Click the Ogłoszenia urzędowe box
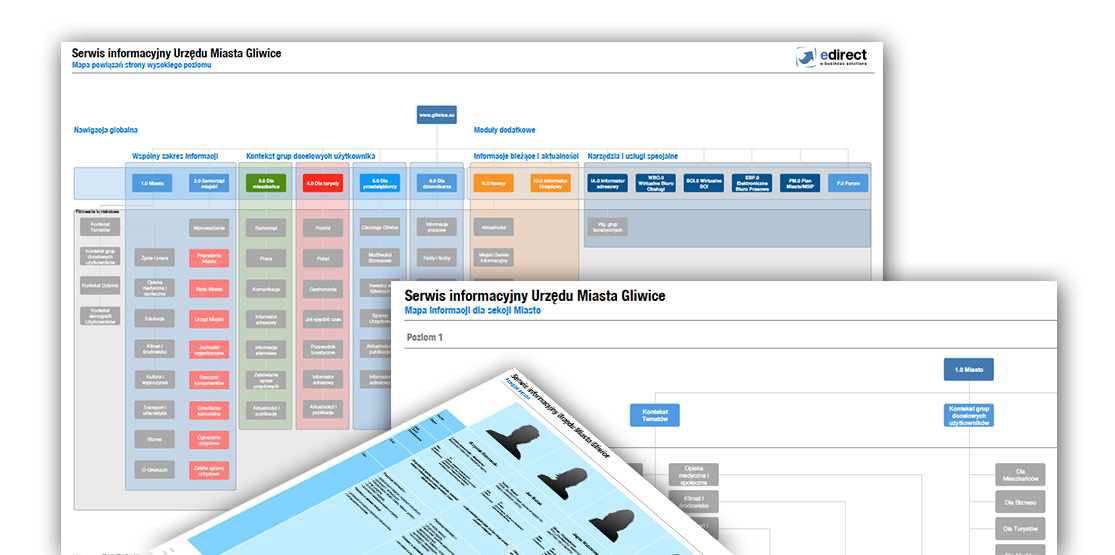Image resolution: width=1115 pixels, height=555 pixels. (x=209, y=440)
